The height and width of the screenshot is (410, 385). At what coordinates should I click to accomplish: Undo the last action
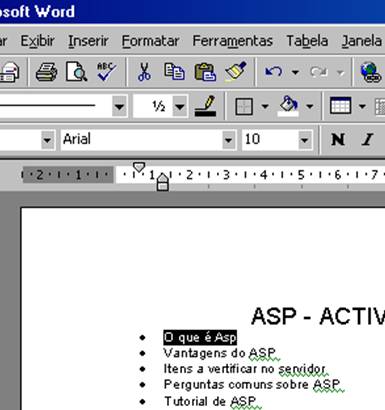tap(274, 72)
